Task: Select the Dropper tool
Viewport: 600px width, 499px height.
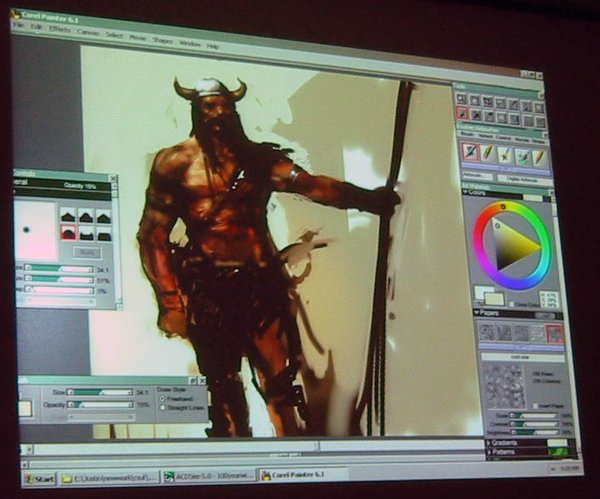Action: (x=488, y=116)
